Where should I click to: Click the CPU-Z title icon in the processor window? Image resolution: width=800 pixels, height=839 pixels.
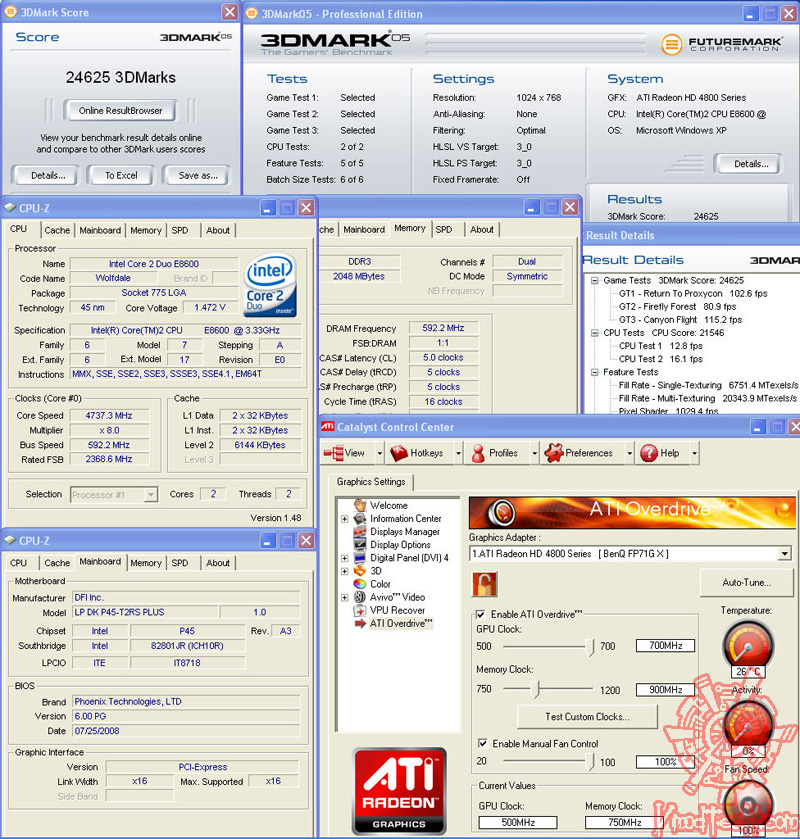tap(10, 208)
